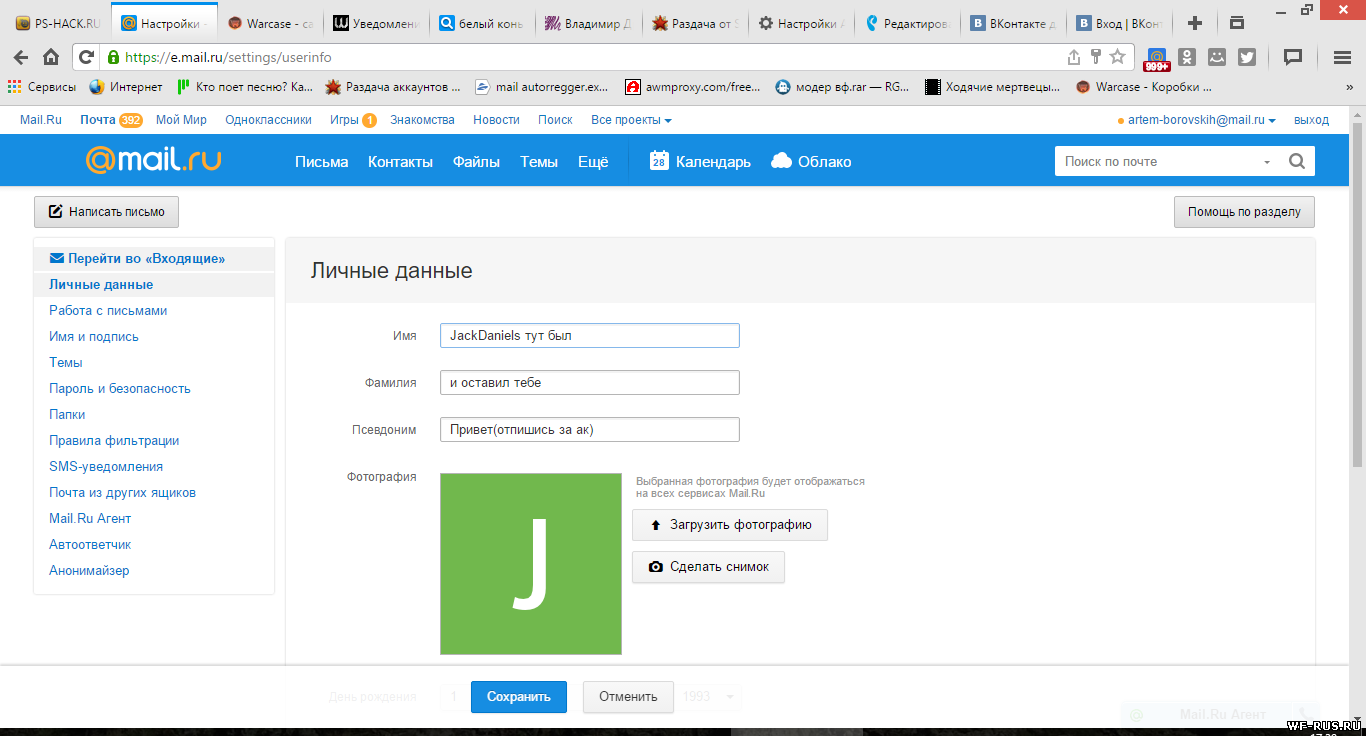Expand the mail search options arrow

point(1267,162)
